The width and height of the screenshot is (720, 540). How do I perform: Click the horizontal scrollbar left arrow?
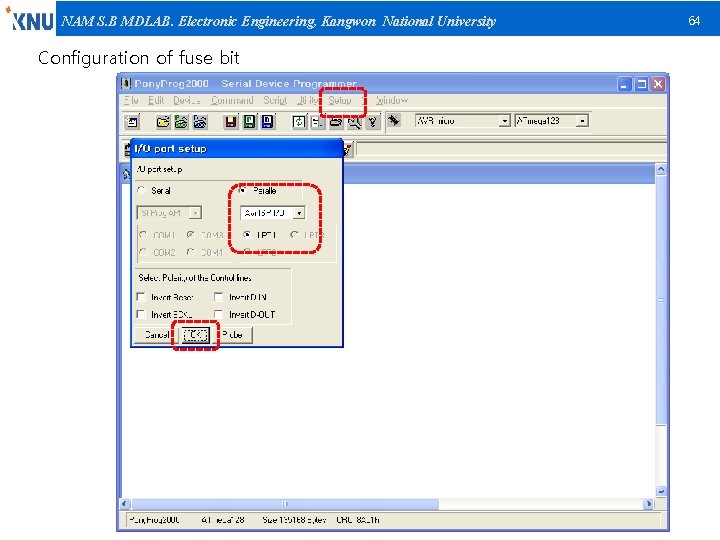125,504
